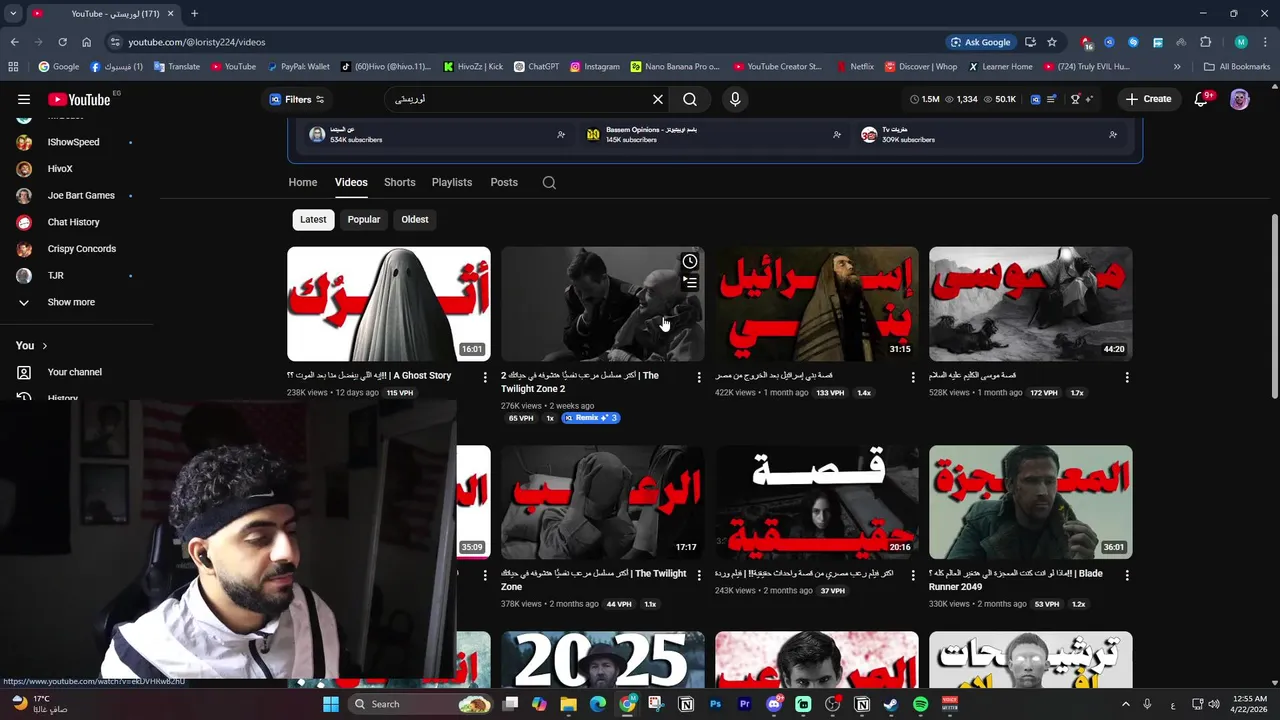Open a new Chrome tab
The image size is (1280, 720).
[x=194, y=14]
